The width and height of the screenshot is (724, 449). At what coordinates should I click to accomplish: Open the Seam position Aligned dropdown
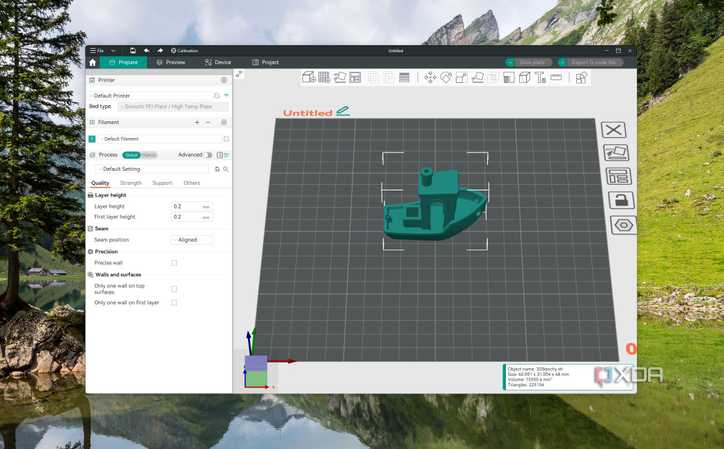tap(192, 240)
